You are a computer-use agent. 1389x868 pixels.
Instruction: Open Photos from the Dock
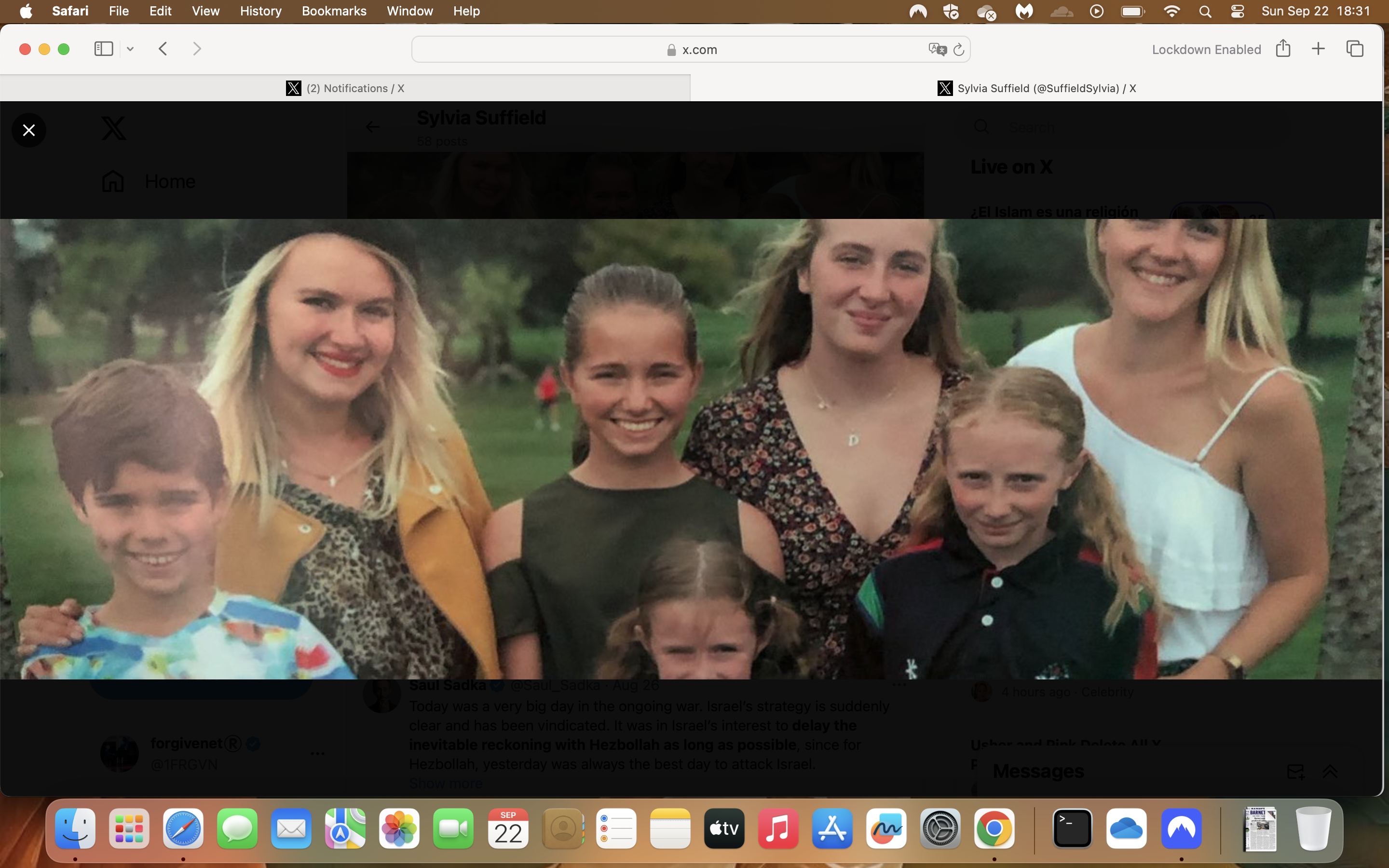399,828
